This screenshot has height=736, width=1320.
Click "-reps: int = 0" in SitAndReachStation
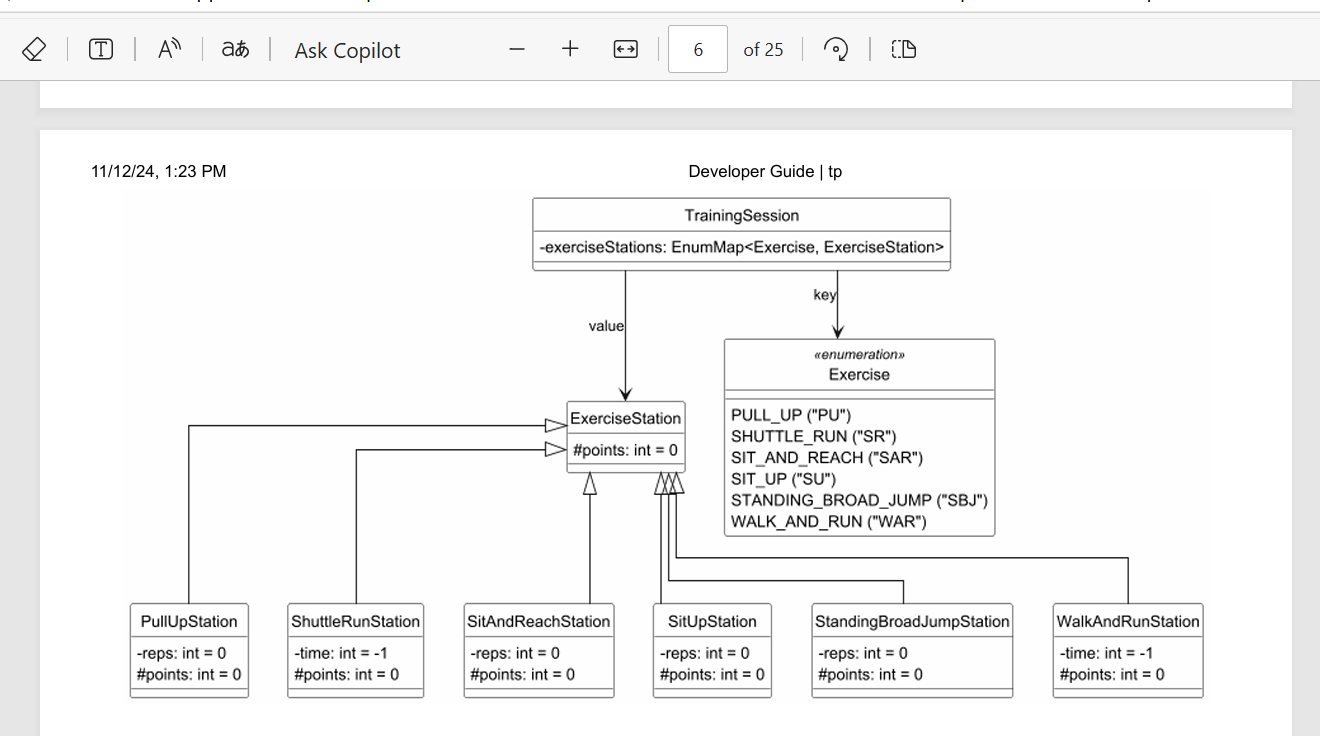coord(515,653)
